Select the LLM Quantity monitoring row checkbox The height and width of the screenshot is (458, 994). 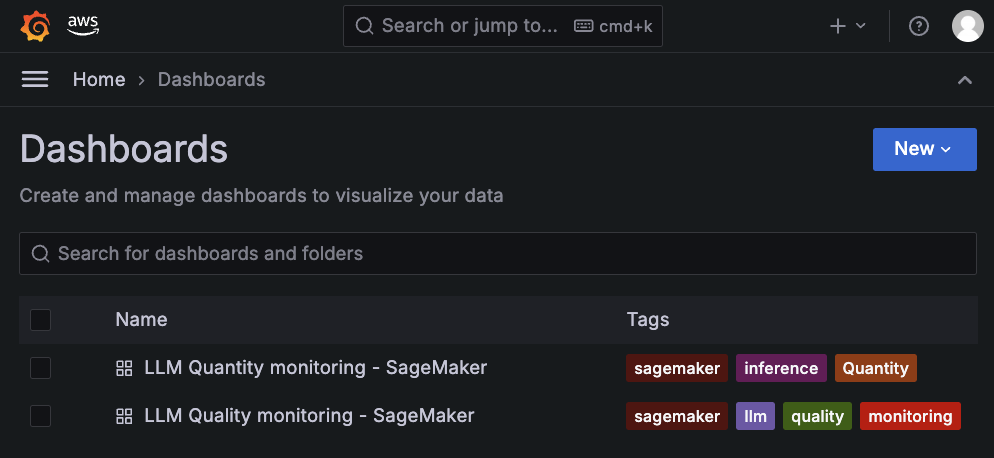41,368
